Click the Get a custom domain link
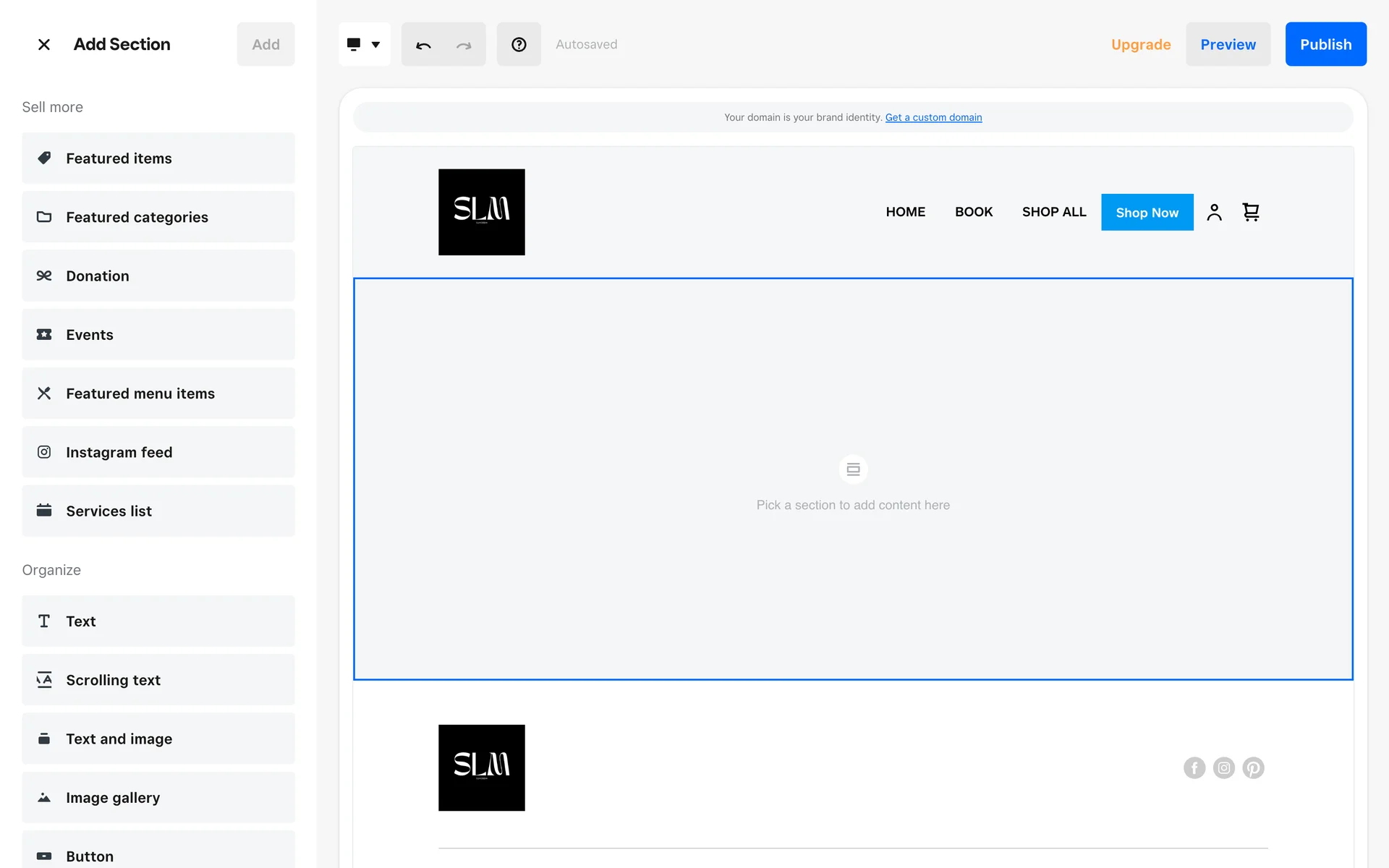Image resolution: width=1389 pixels, height=868 pixels. [x=933, y=117]
